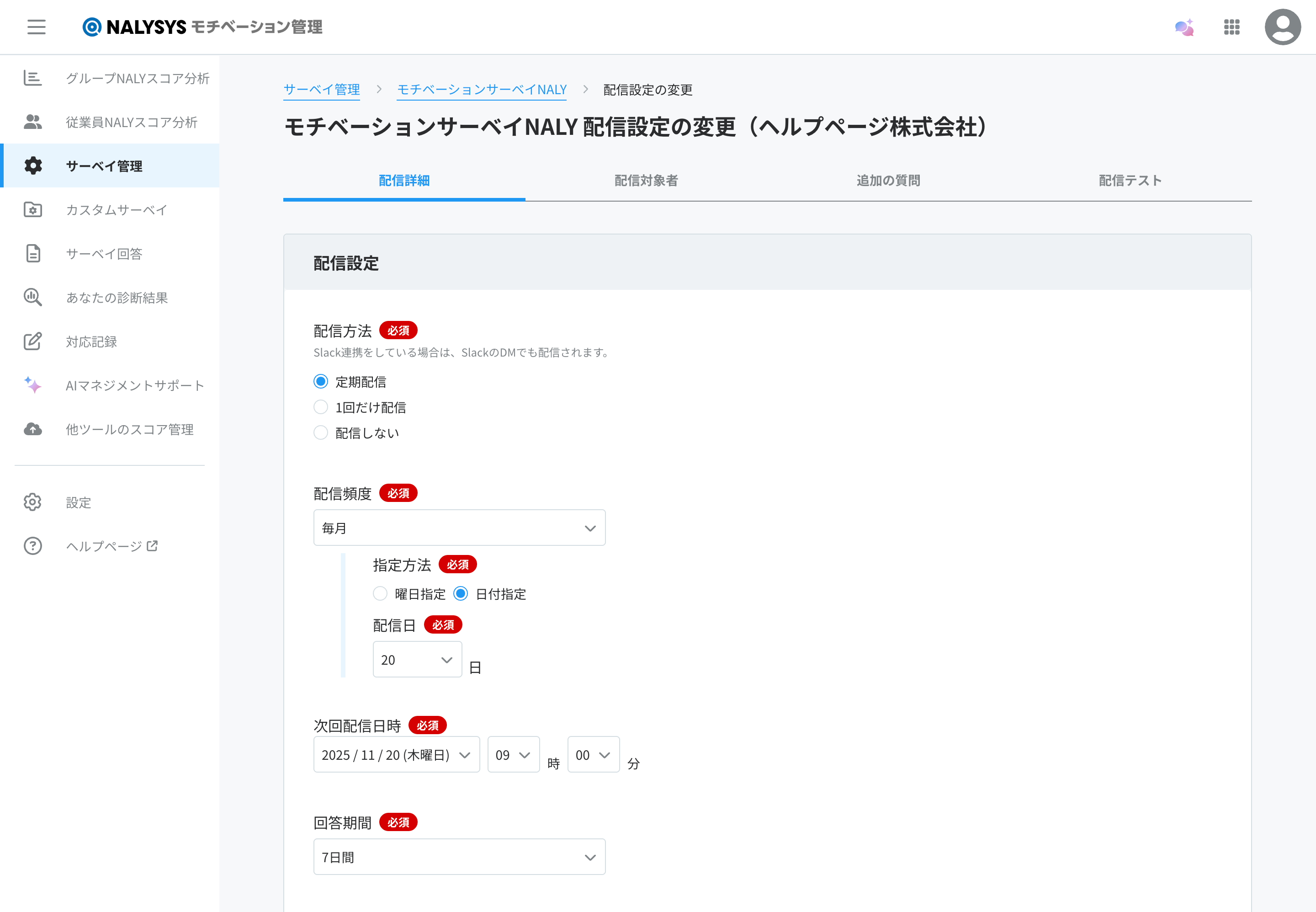This screenshot has height=912, width=1316.
Task: Open the user account avatar
Action: coord(1282,27)
